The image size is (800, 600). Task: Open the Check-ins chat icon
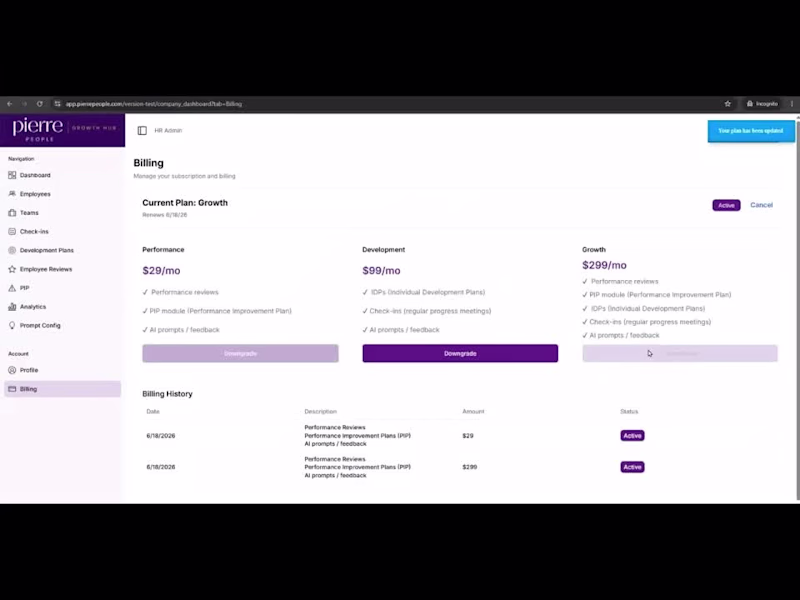tap(12, 232)
